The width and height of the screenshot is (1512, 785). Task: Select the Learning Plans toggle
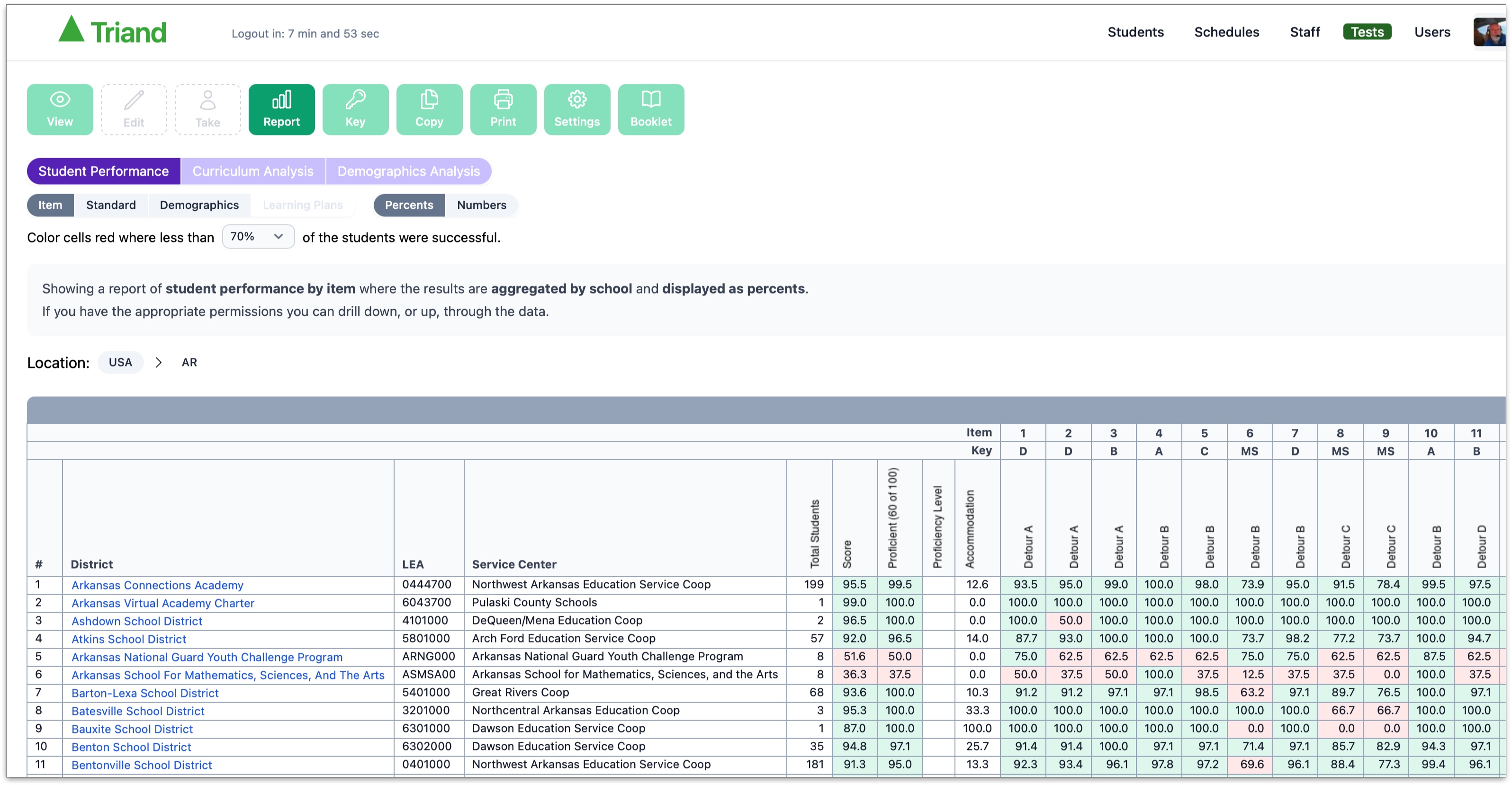[x=303, y=205]
